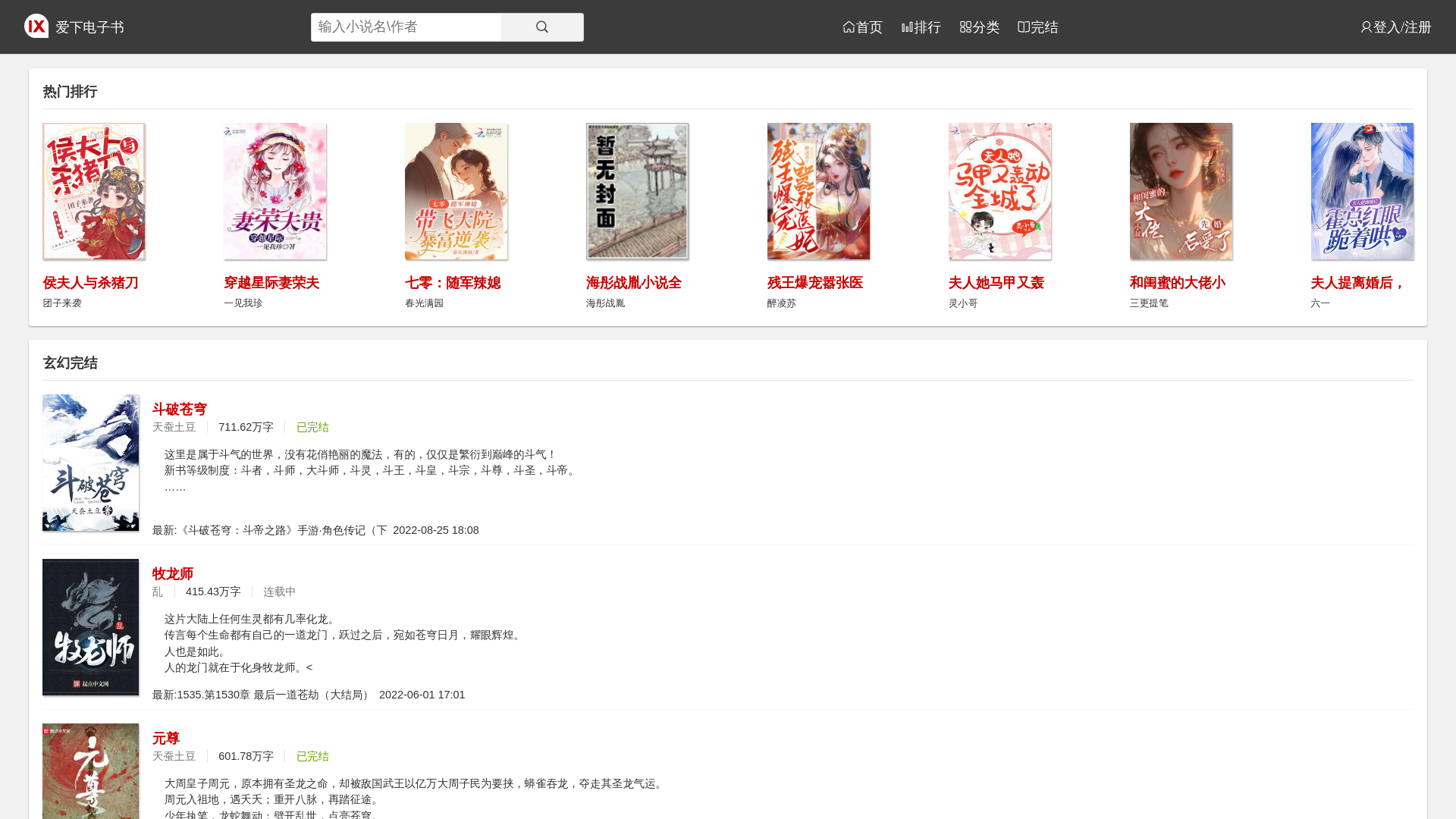This screenshot has height=819, width=1456.
Task: Click the 元尊 title link
Action: pos(166,739)
